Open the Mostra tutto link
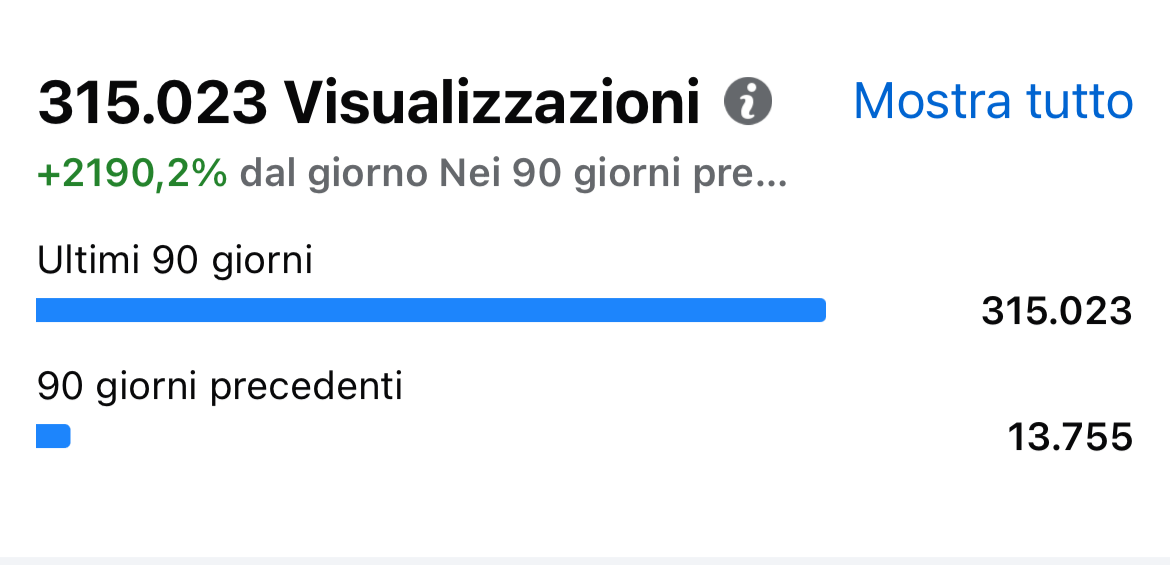 (x=993, y=100)
